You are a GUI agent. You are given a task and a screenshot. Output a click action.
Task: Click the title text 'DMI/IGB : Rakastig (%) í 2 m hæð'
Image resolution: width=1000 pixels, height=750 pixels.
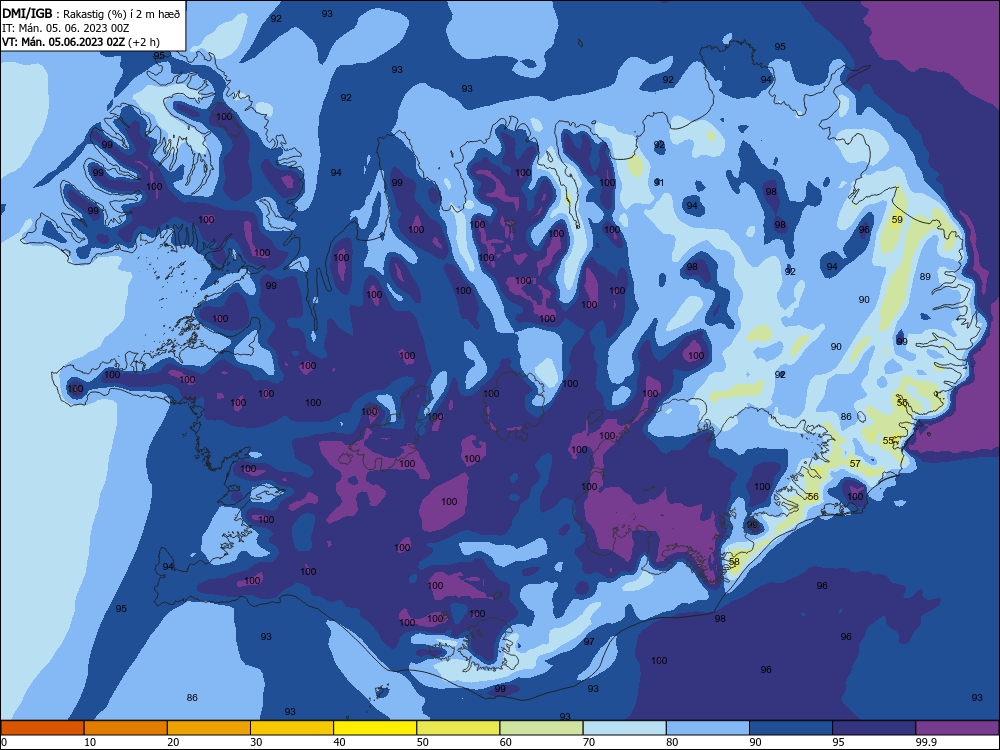(x=91, y=13)
